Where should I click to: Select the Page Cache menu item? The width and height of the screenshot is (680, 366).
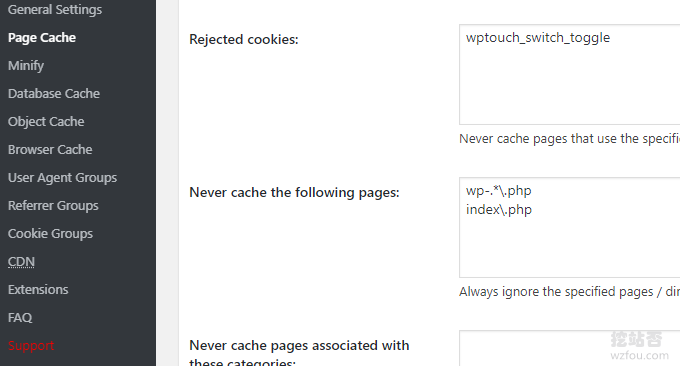pos(42,38)
